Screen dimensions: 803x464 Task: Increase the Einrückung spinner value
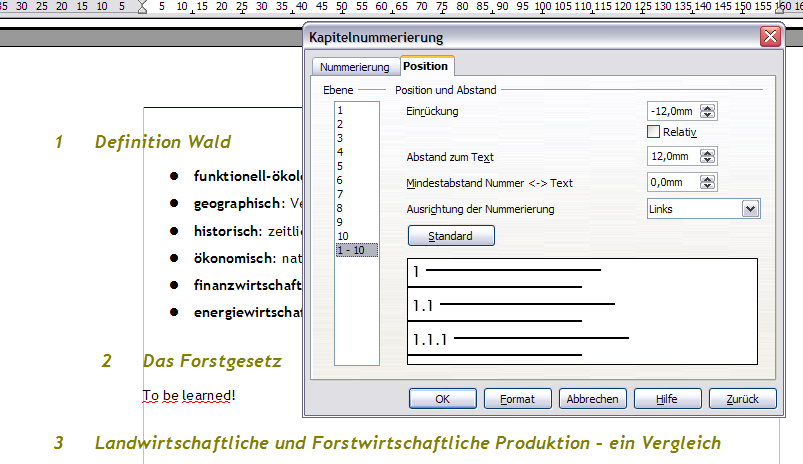pos(708,107)
